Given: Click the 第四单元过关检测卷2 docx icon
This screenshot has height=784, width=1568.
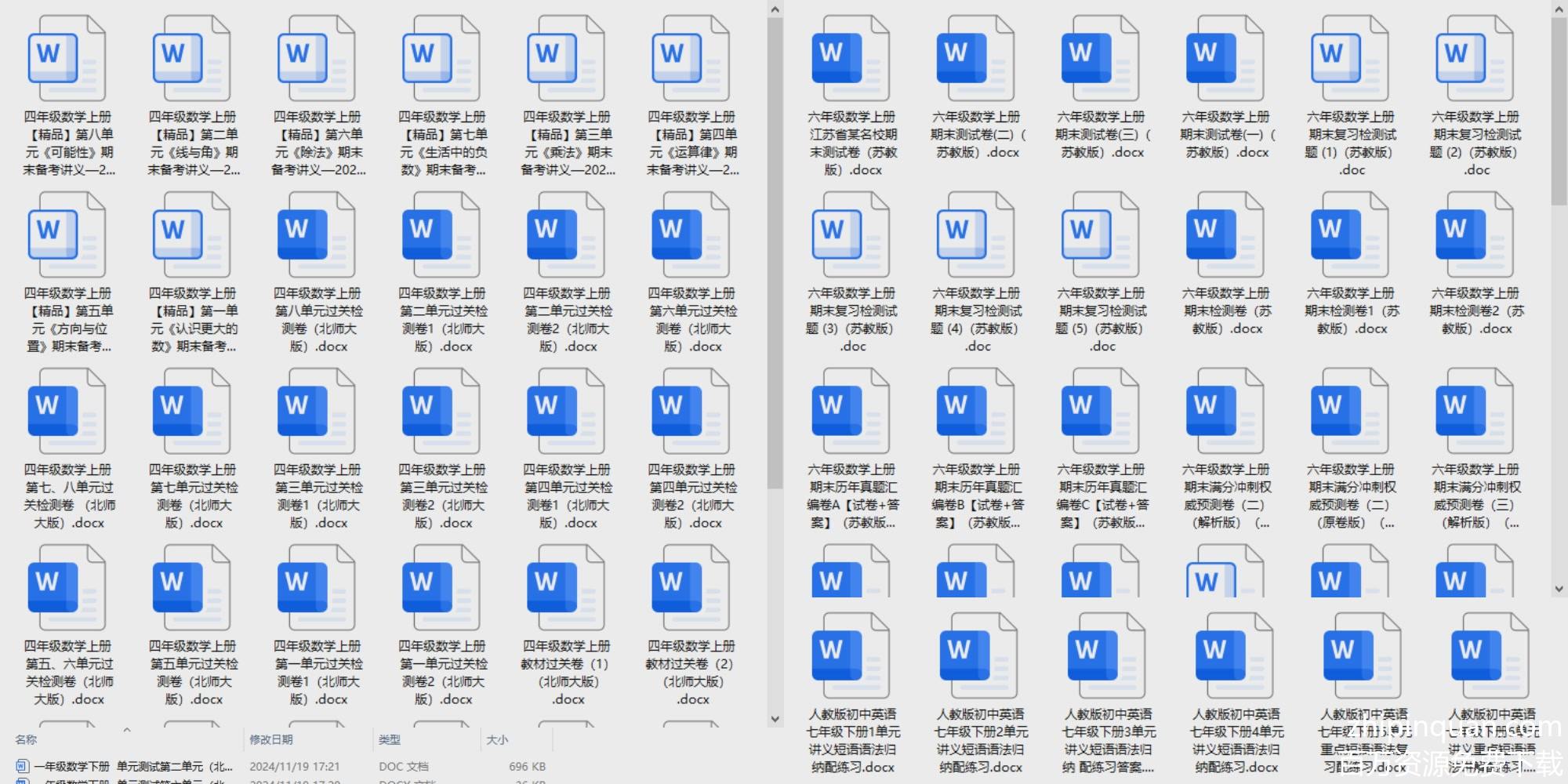Looking at the screenshot, I should (690, 412).
